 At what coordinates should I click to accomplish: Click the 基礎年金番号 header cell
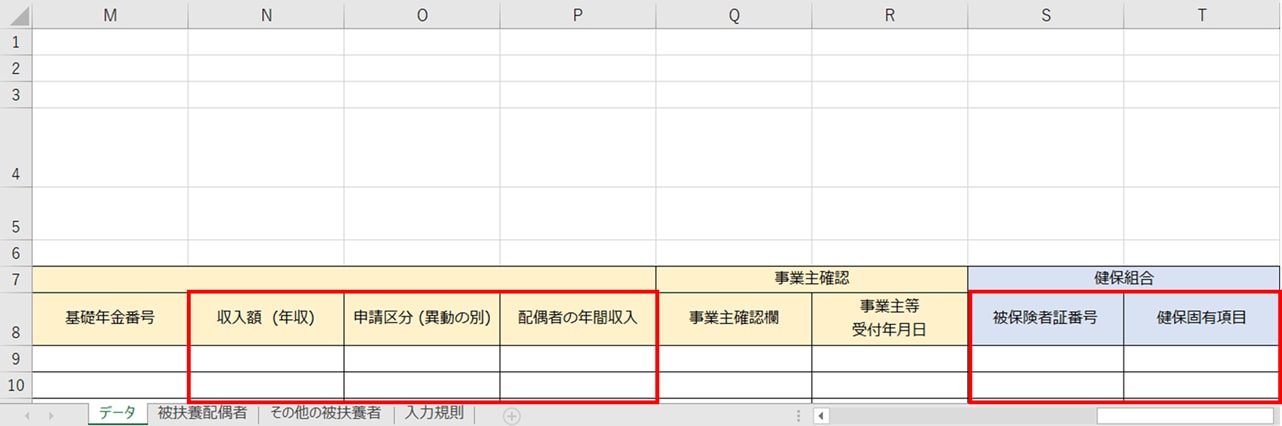pyautogui.click(x=110, y=319)
